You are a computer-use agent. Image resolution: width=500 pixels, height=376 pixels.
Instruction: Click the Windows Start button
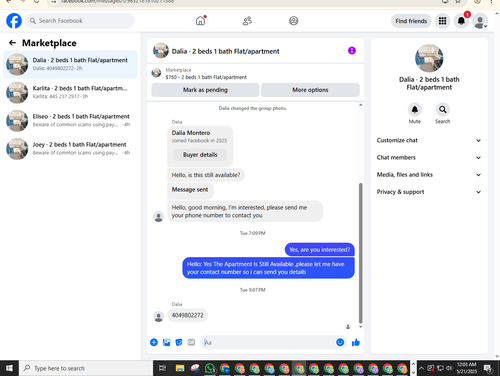tap(9, 368)
